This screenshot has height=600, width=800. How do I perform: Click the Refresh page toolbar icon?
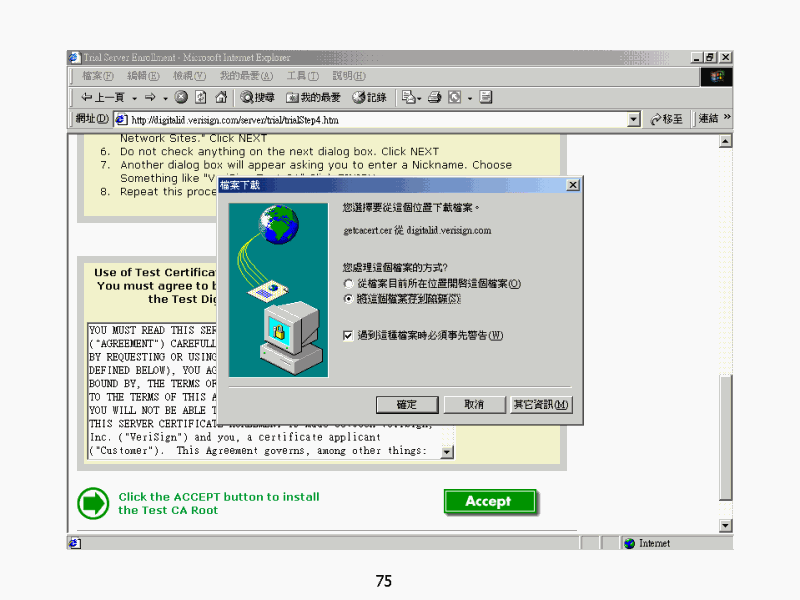click(200, 97)
